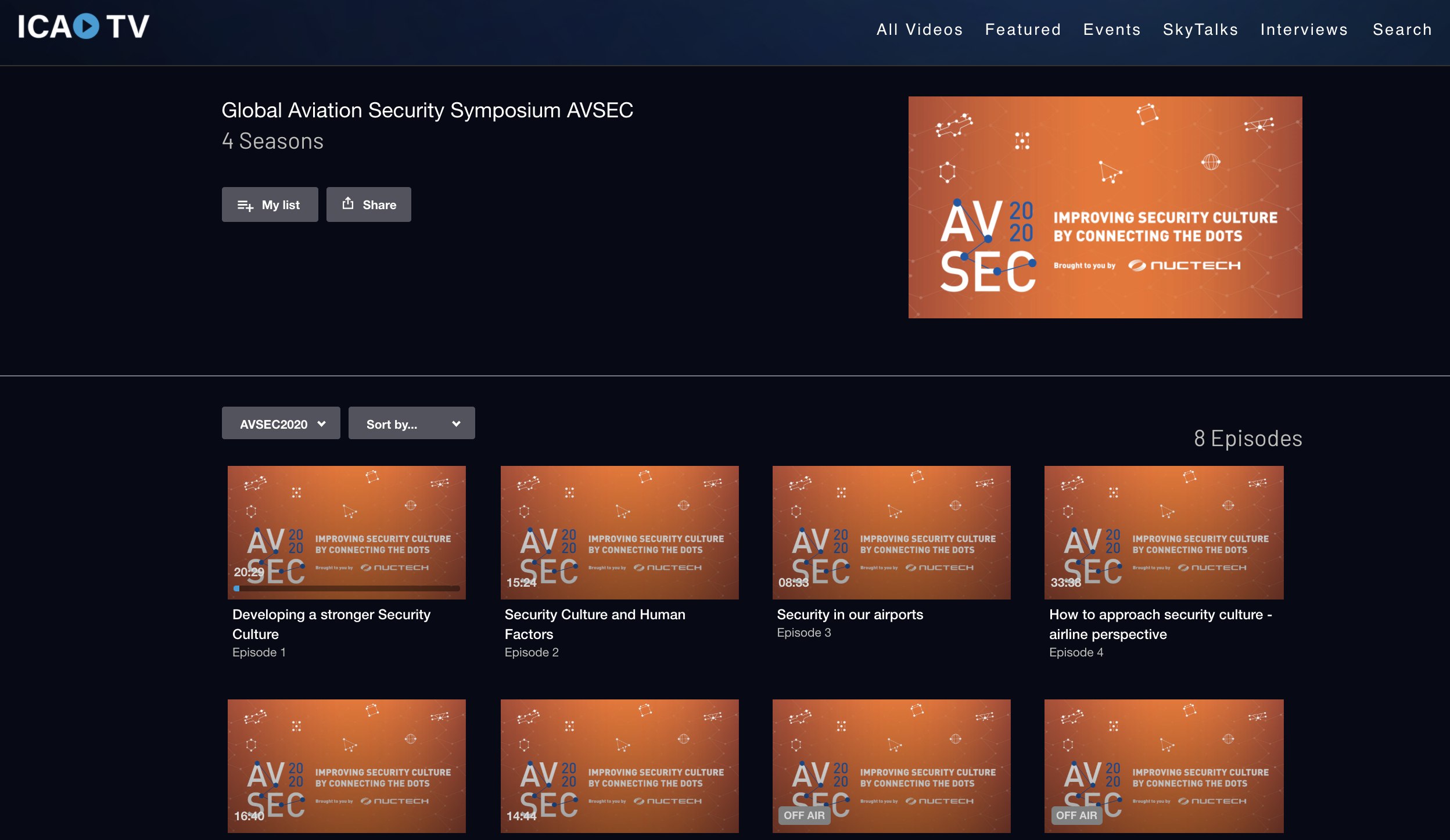Click the OFF AIR badge on seventh episode
The width and height of the screenshot is (1450, 840).
(804, 815)
